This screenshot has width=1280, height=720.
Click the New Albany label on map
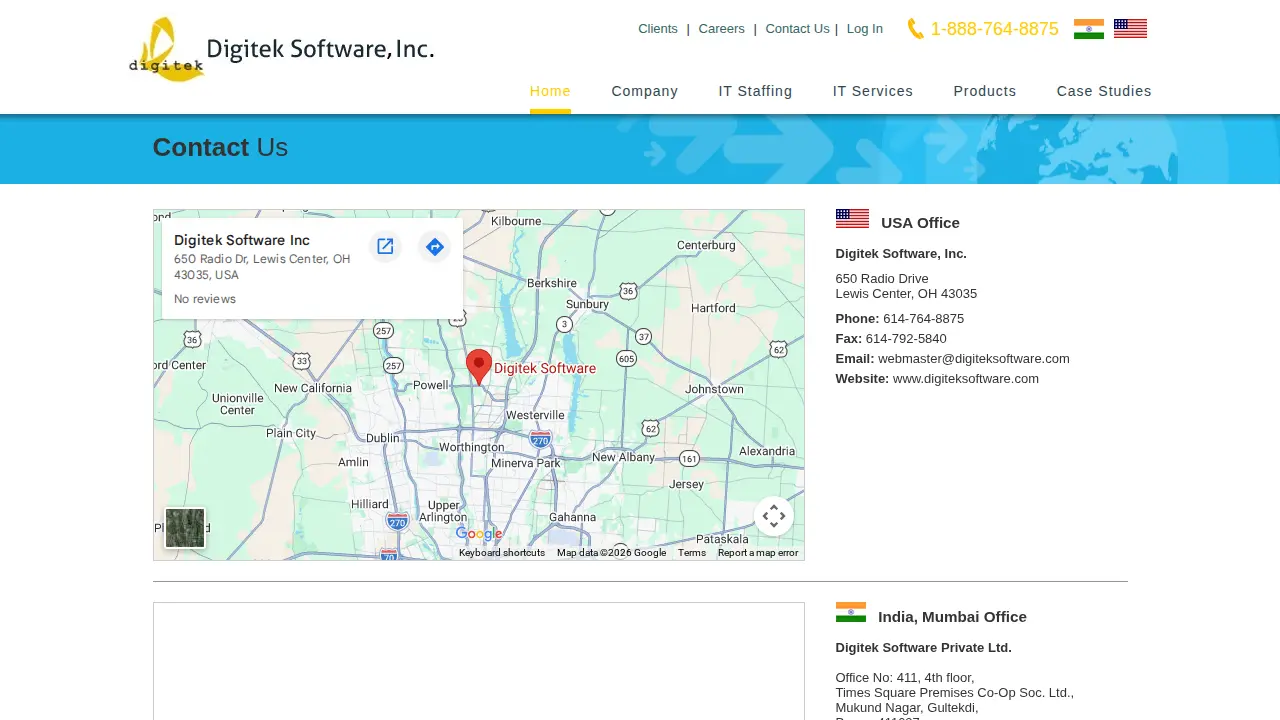click(x=624, y=457)
